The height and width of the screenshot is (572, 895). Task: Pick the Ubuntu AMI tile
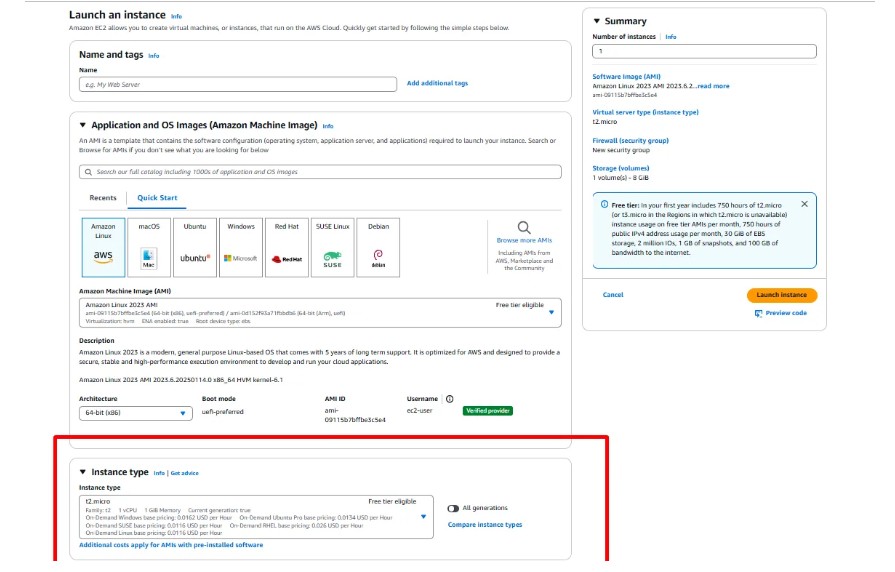coord(195,246)
